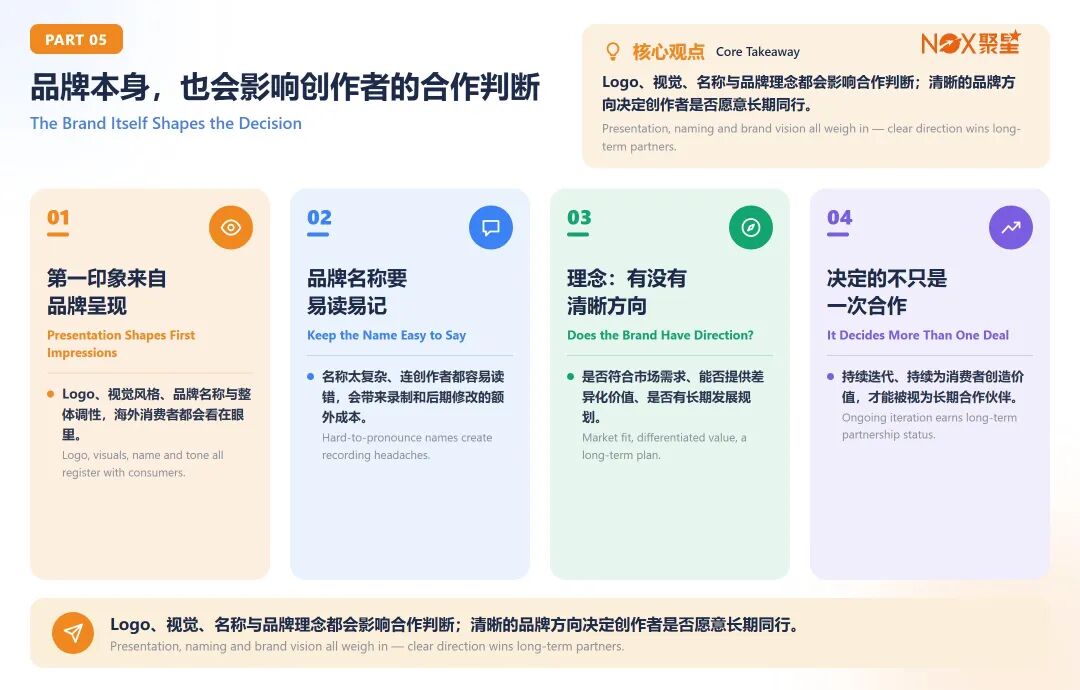The width and height of the screenshot is (1080, 690).
Task: Click the heading 品牌名称要易读易记
Action: click(x=357, y=292)
